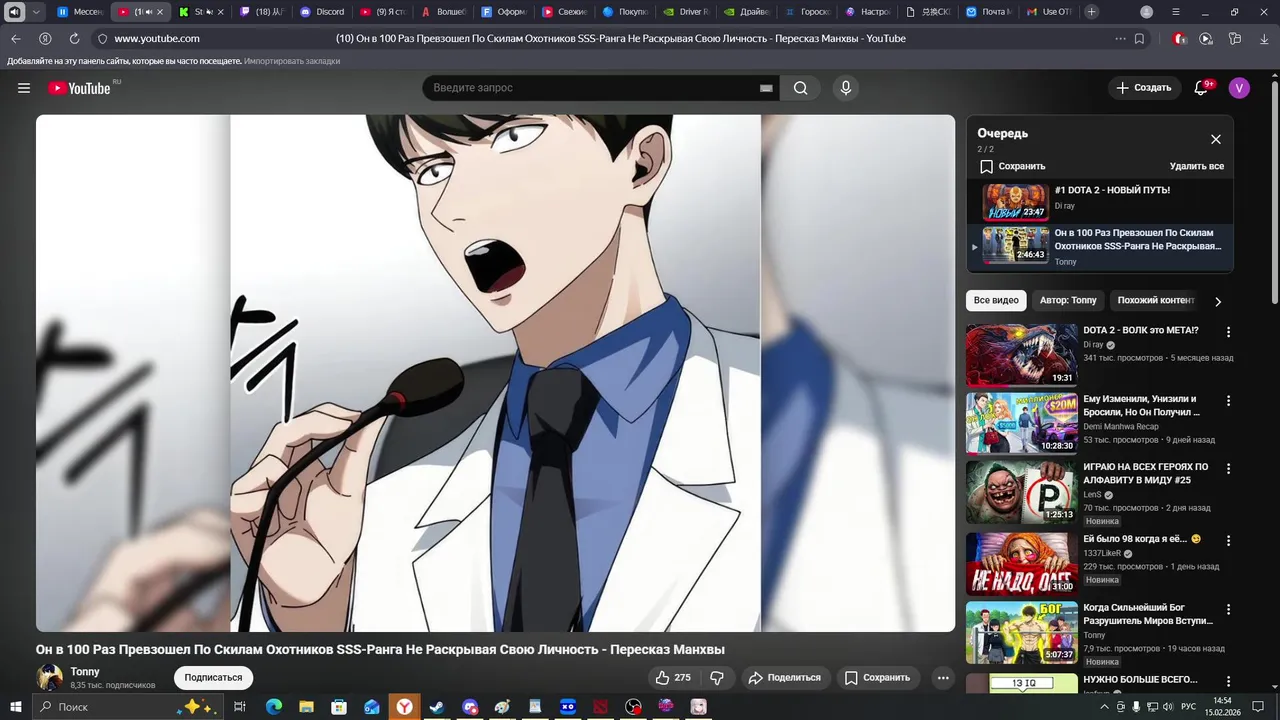Open queued '#1 DOTA 2 - НОВЫЙ ПУТЬ!' thumbnail
The width and height of the screenshot is (1280, 720).
pyautogui.click(x=1015, y=202)
